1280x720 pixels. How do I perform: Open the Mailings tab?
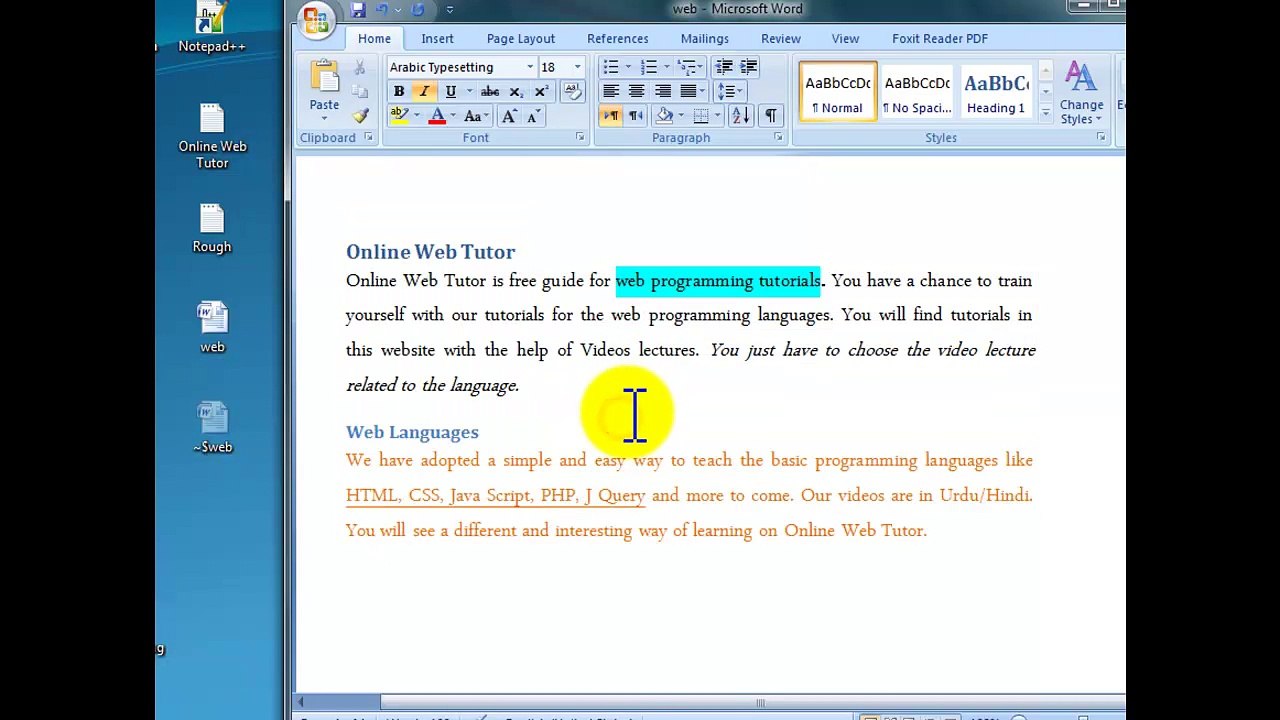(705, 38)
